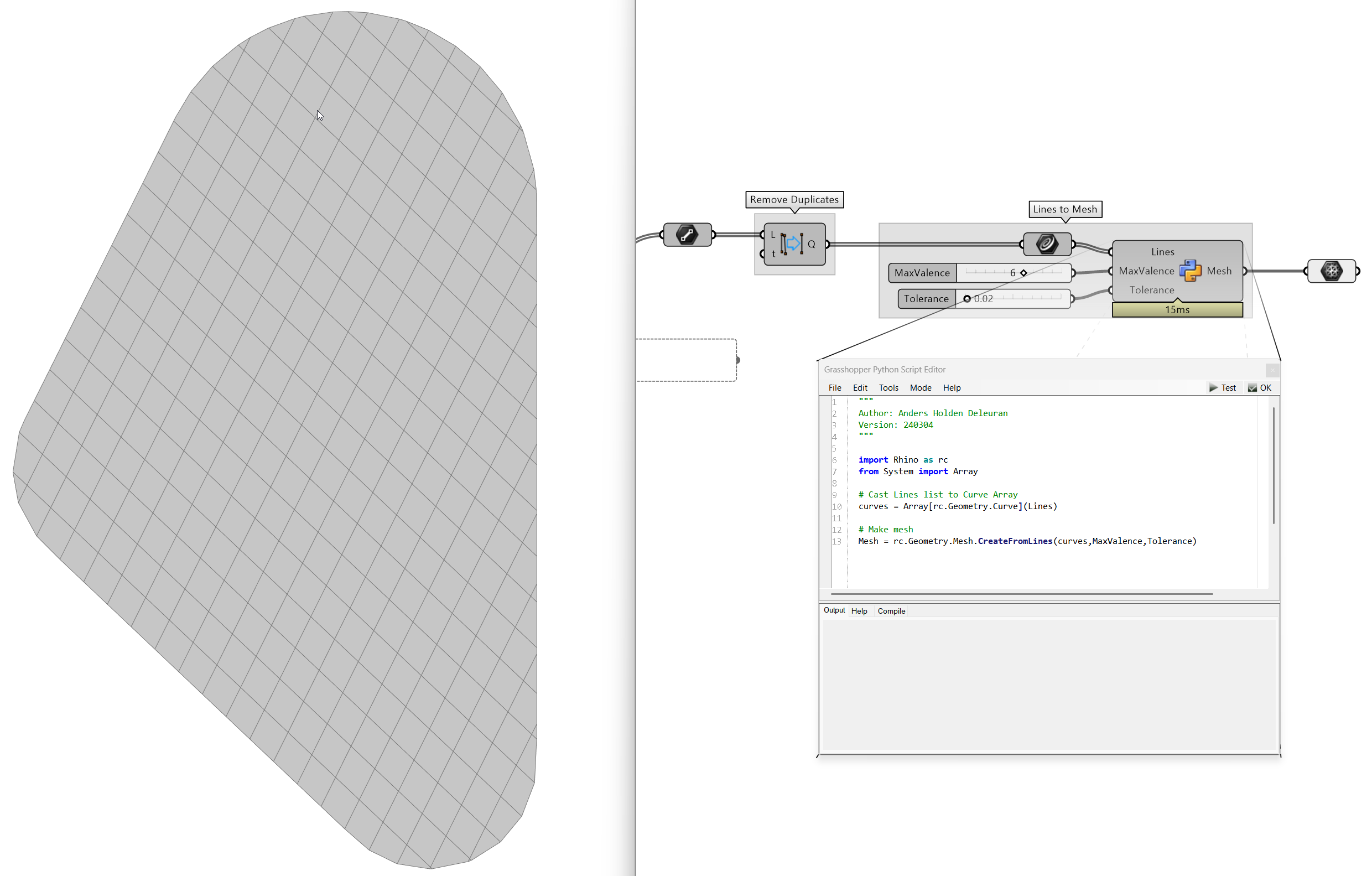Click the OK checkmark button in editor

(x=1260, y=387)
